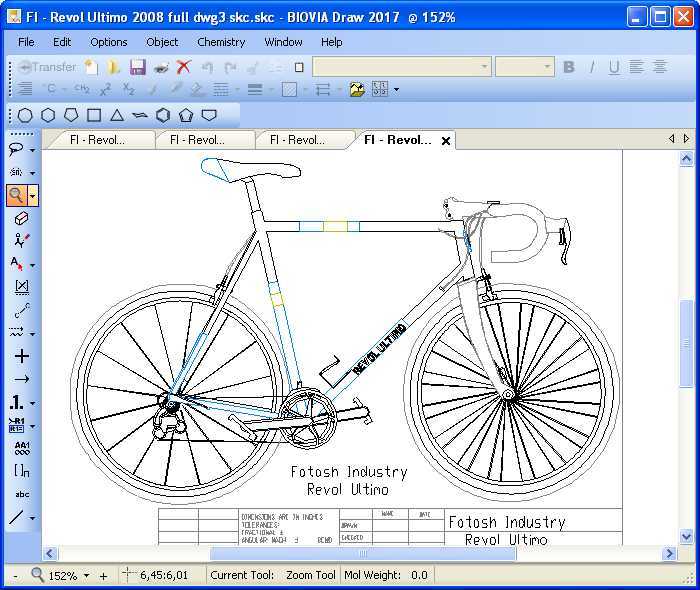Viewport: 700px width, 590px height.
Task: Expand the Zoom tool dropdown arrow
Action: pos(33,196)
